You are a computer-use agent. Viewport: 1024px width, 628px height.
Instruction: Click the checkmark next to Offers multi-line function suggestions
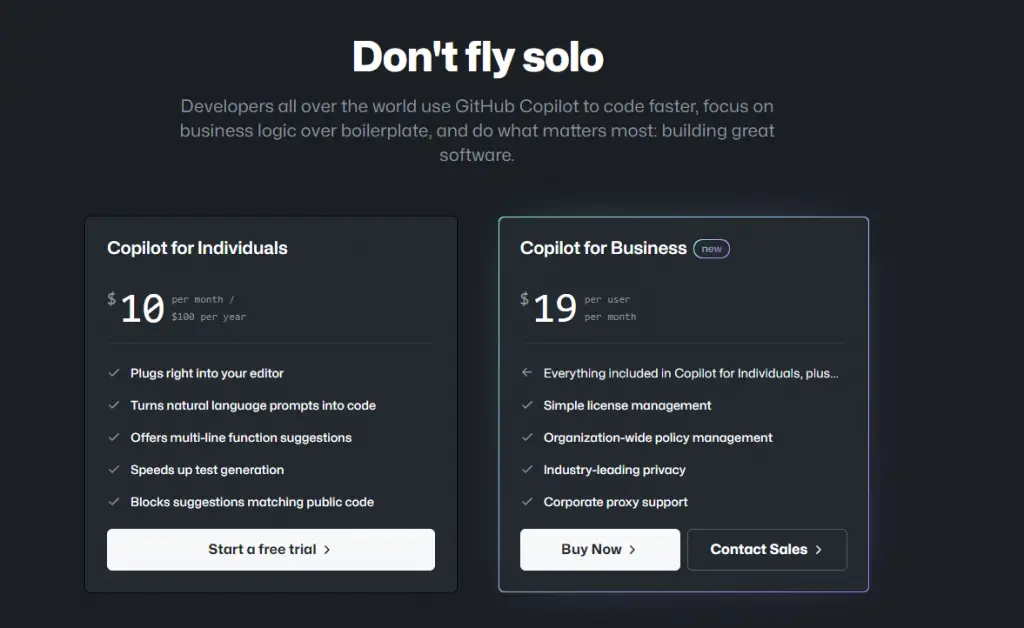click(x=114, y=437)
